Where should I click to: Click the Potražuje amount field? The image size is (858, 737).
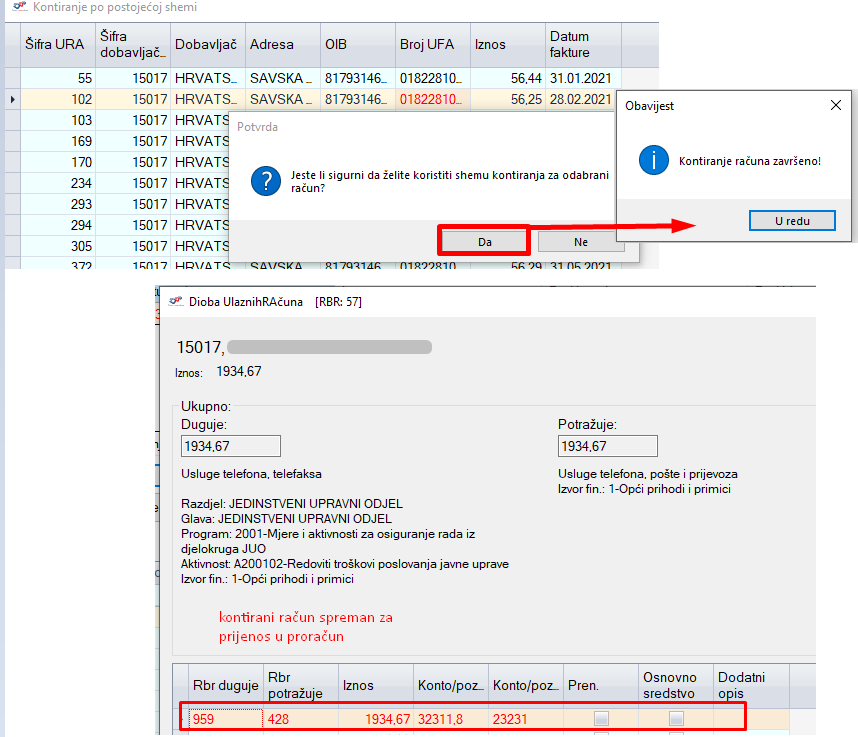[x=608, y=446]
